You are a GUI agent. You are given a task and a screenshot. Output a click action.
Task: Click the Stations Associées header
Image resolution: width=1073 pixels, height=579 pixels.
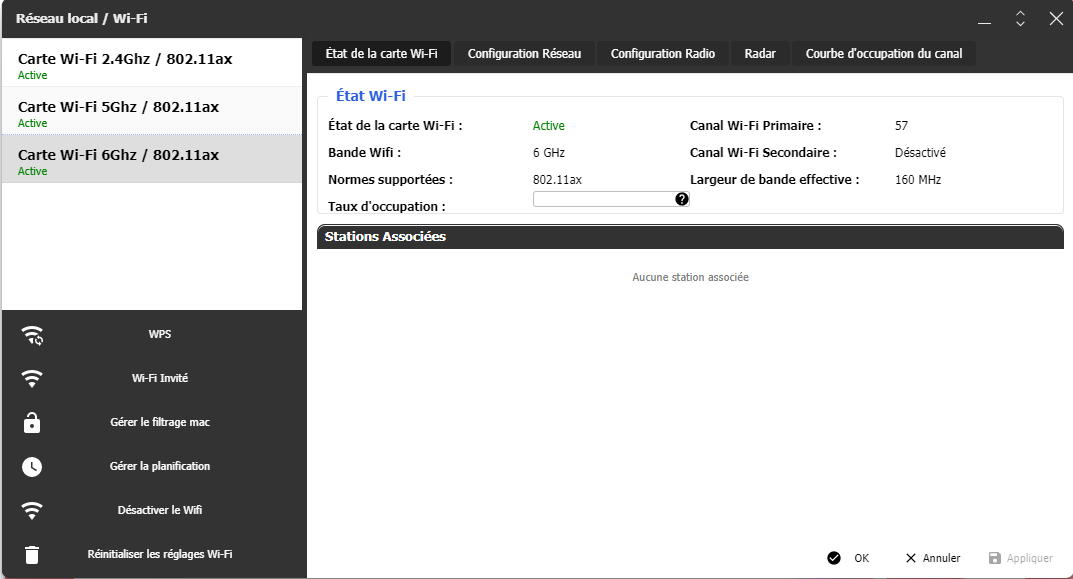(x=690, y=236)
